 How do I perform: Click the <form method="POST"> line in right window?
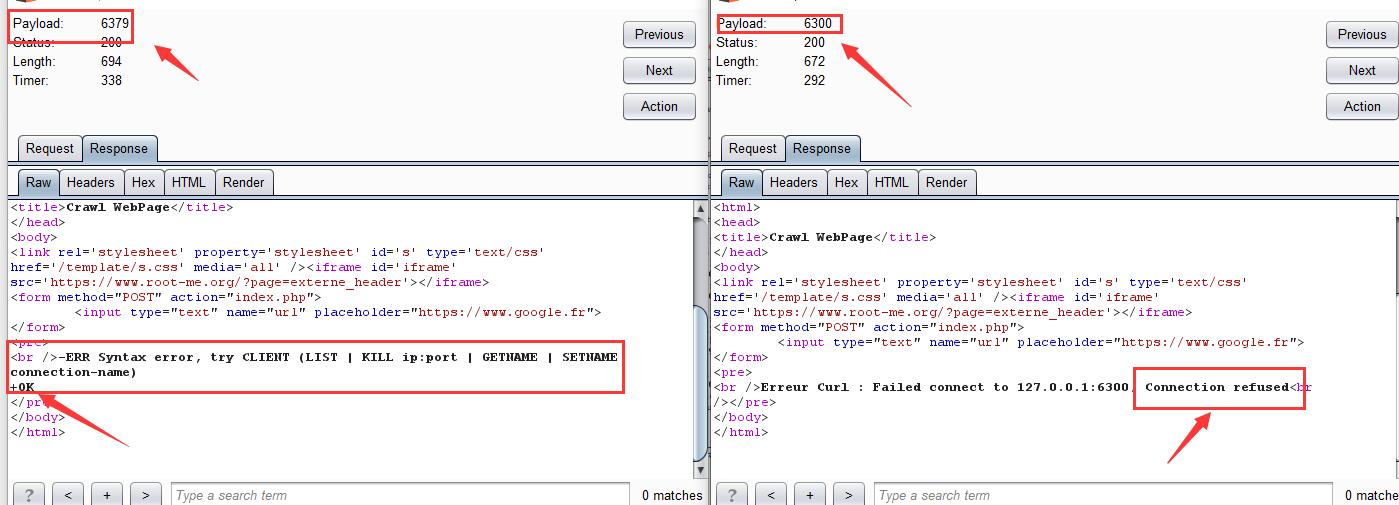click(x=868, y=327)
